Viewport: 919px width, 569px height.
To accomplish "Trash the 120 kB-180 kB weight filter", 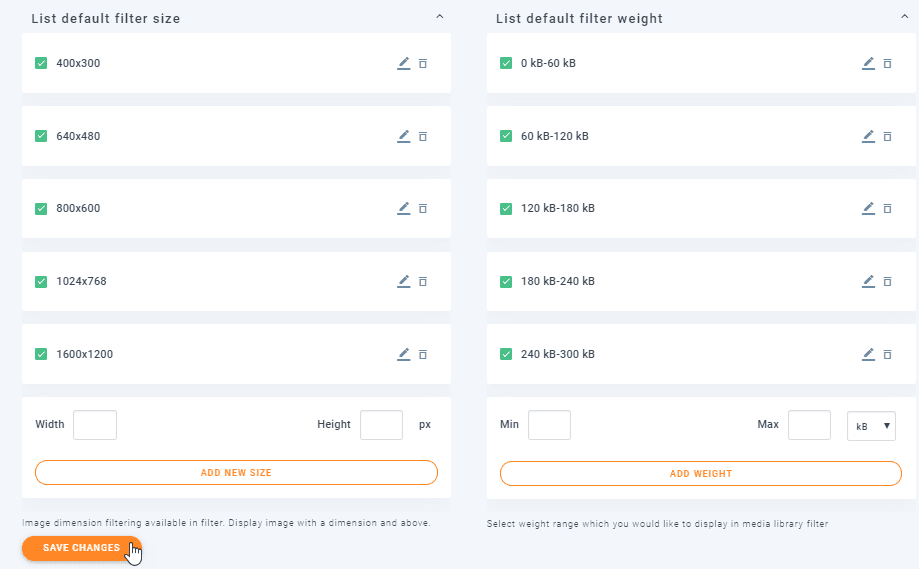I will pyautogui.click(x=887, y=209).
